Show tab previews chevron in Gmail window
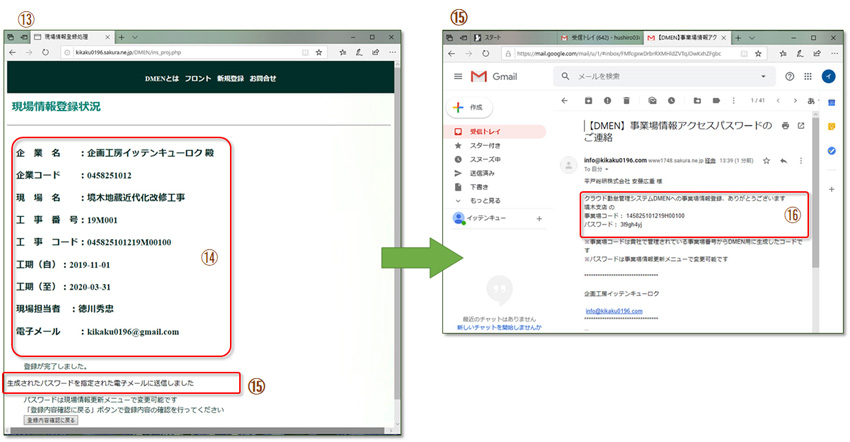850x442 pixels. [752, 37]
